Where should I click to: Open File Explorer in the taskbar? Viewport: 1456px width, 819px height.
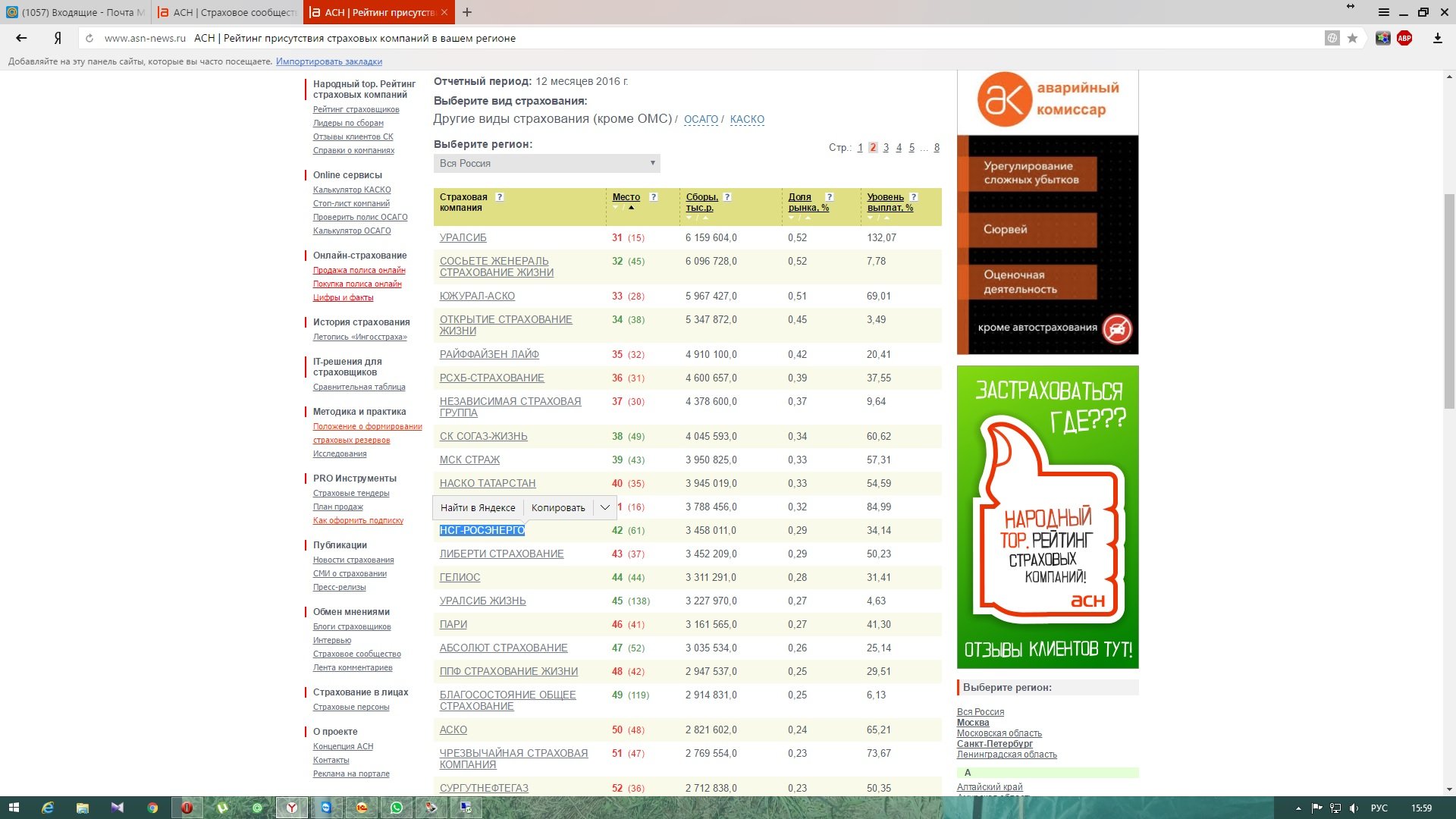point(83,808)
